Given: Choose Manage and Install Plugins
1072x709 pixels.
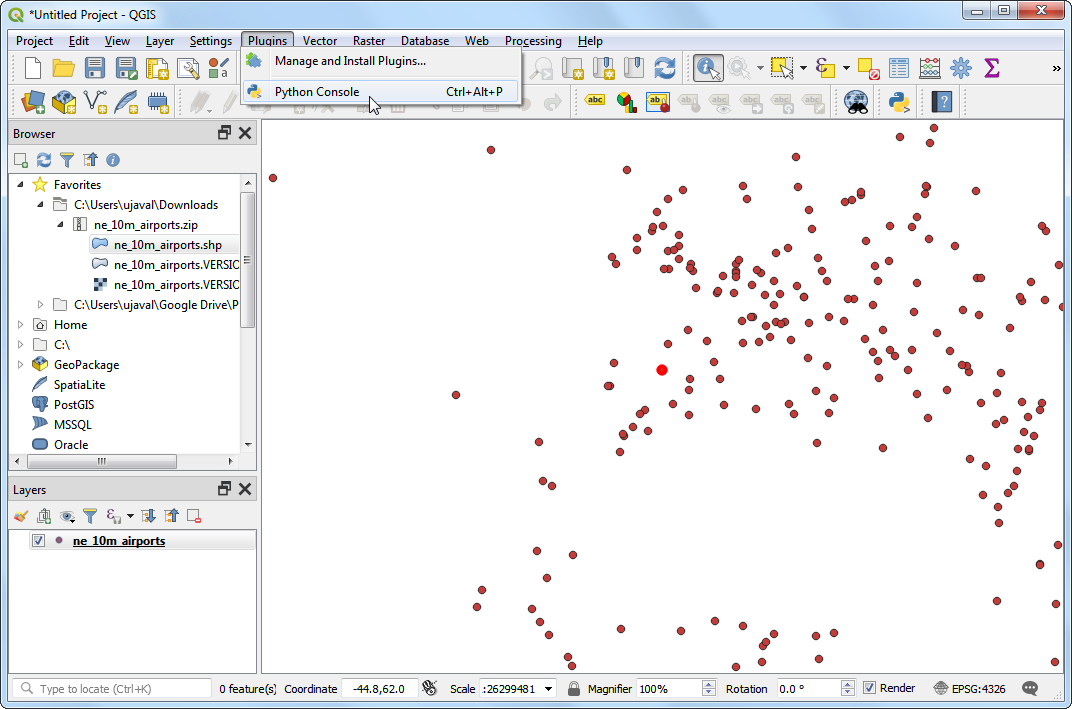Looking at the screenshot, I should click(x=350, y=61).
